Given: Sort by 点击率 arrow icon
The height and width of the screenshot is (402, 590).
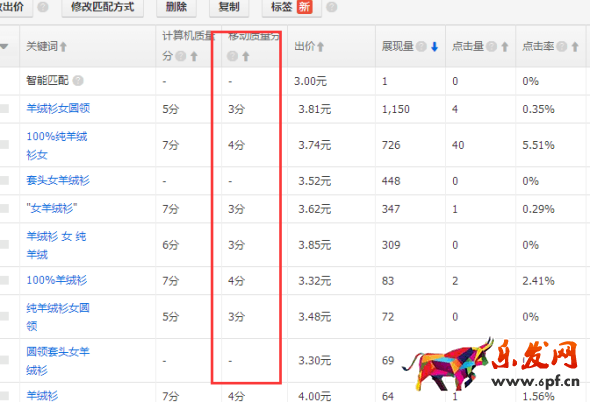Looking at the screenshot, I should tap(575, 47).
